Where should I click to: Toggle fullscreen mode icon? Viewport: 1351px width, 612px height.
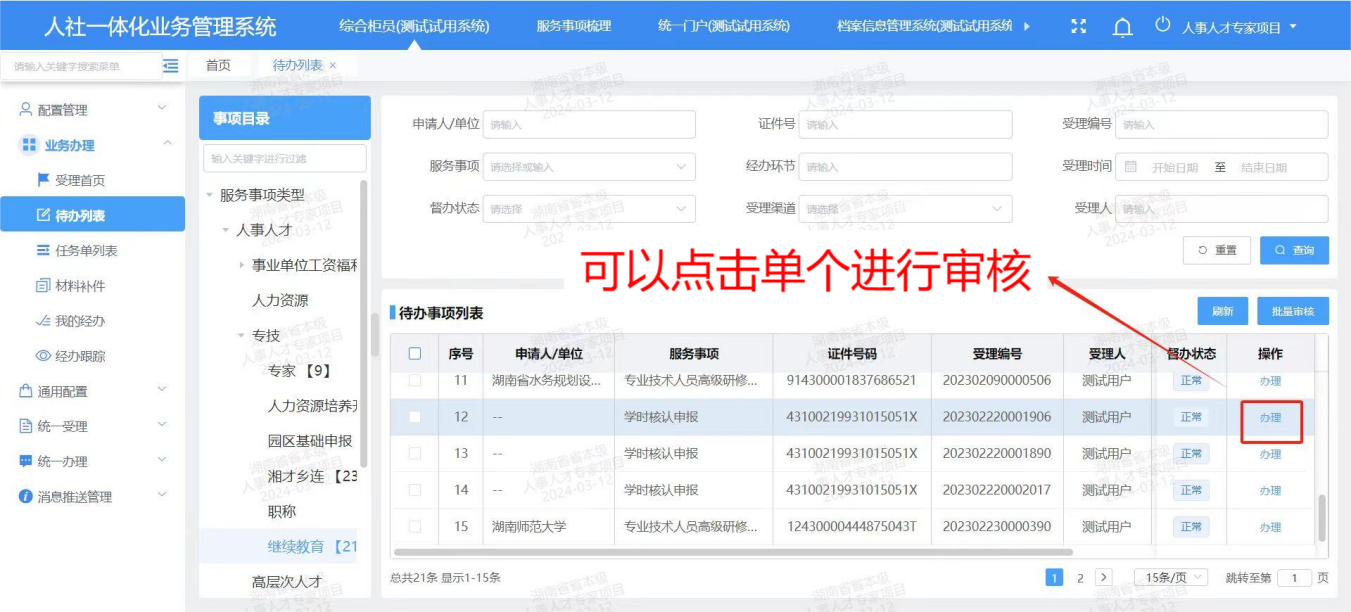pyautogui.click(x=1078, y=27)
